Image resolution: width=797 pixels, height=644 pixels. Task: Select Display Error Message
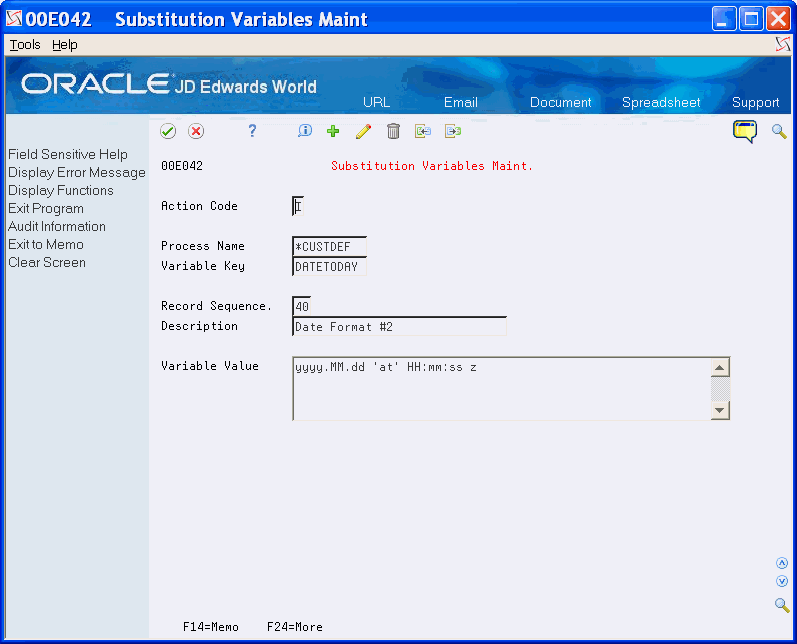(77, 172)
